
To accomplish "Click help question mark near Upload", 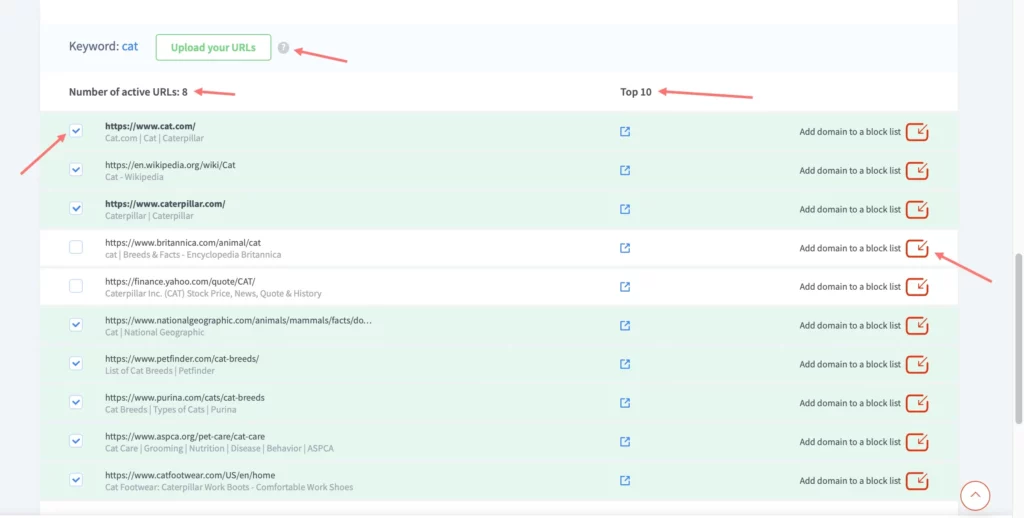I will 283,48.
